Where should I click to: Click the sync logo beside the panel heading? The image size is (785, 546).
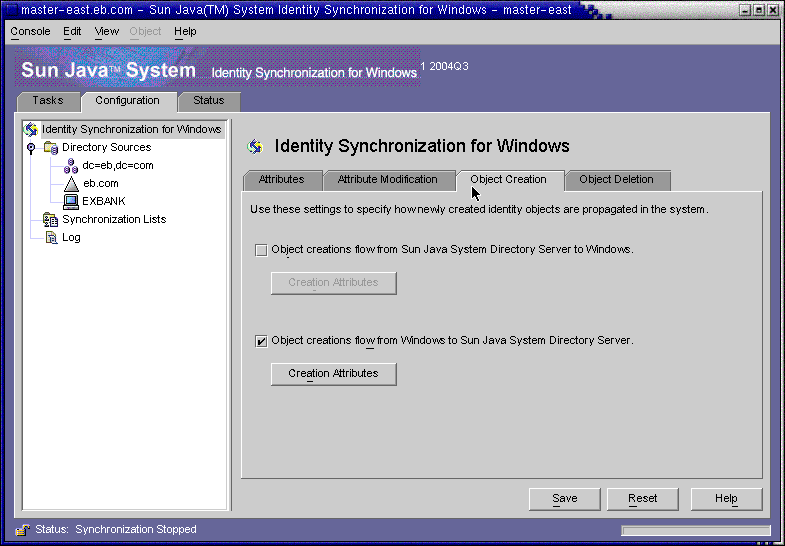[255, 147]
